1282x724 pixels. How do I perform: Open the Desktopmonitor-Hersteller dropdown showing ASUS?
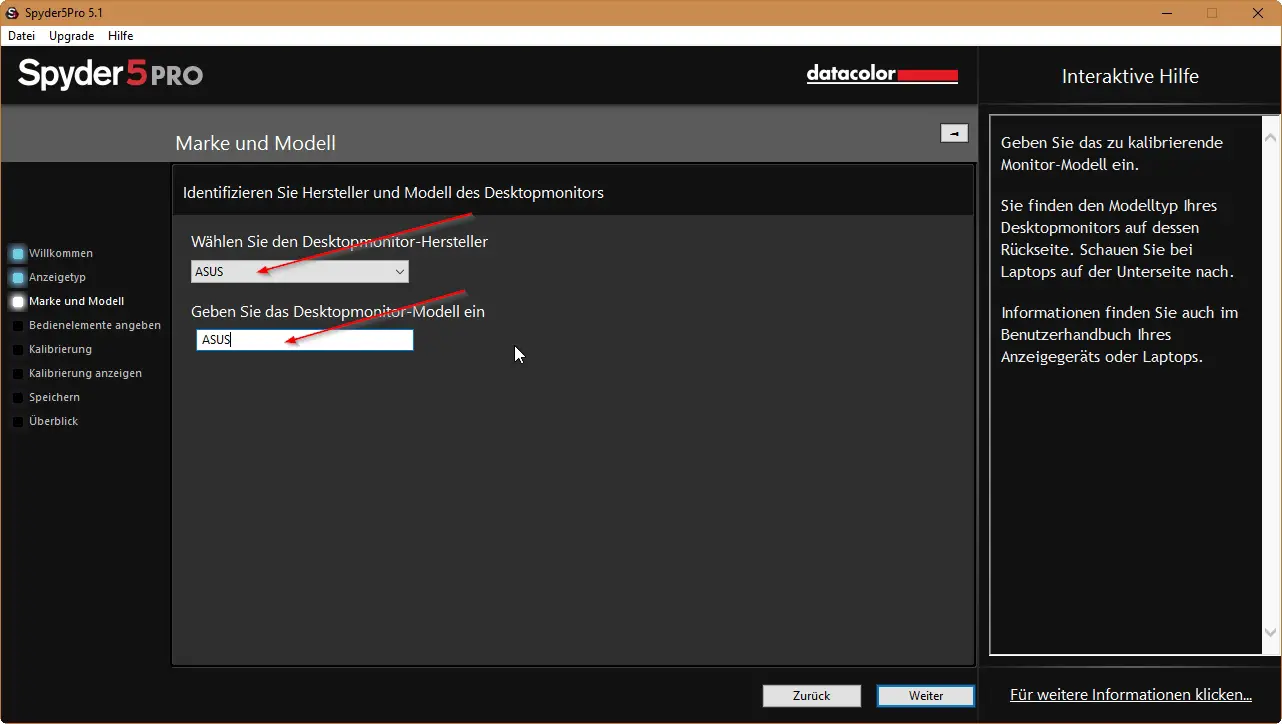pos(300,272)
